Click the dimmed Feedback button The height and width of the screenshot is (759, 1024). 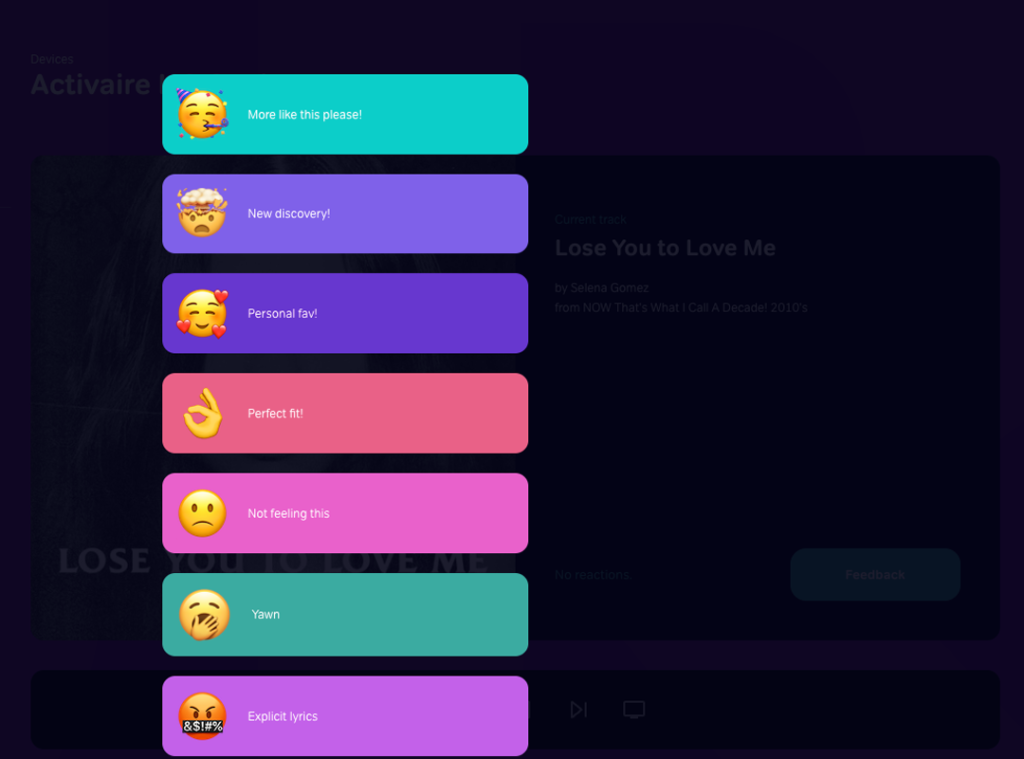click(875, 575)
